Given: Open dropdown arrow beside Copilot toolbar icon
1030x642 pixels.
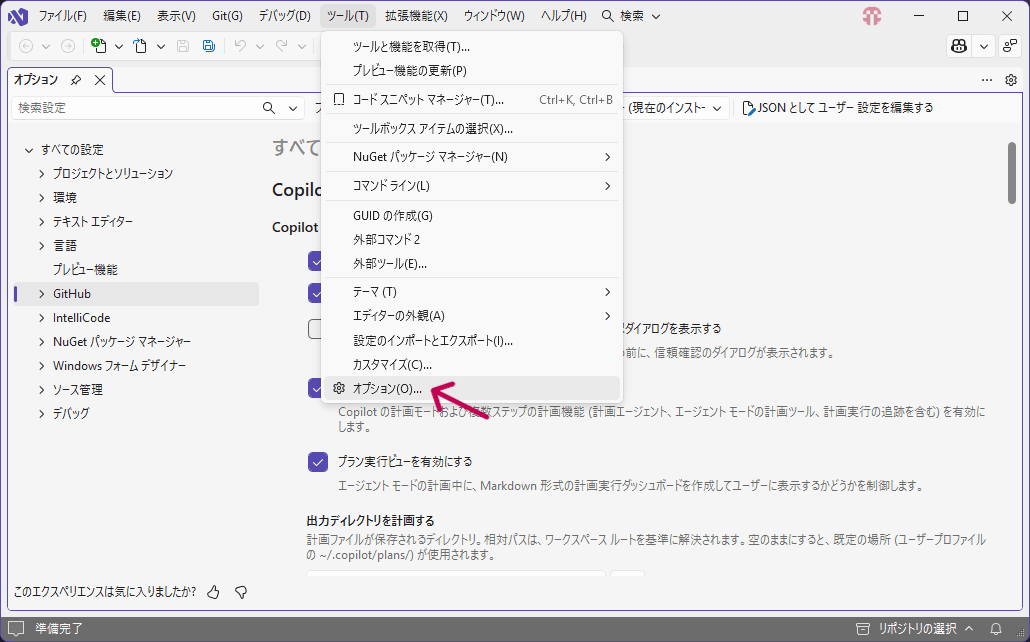Looking at the screenshot, I should [x=983, y=46].
